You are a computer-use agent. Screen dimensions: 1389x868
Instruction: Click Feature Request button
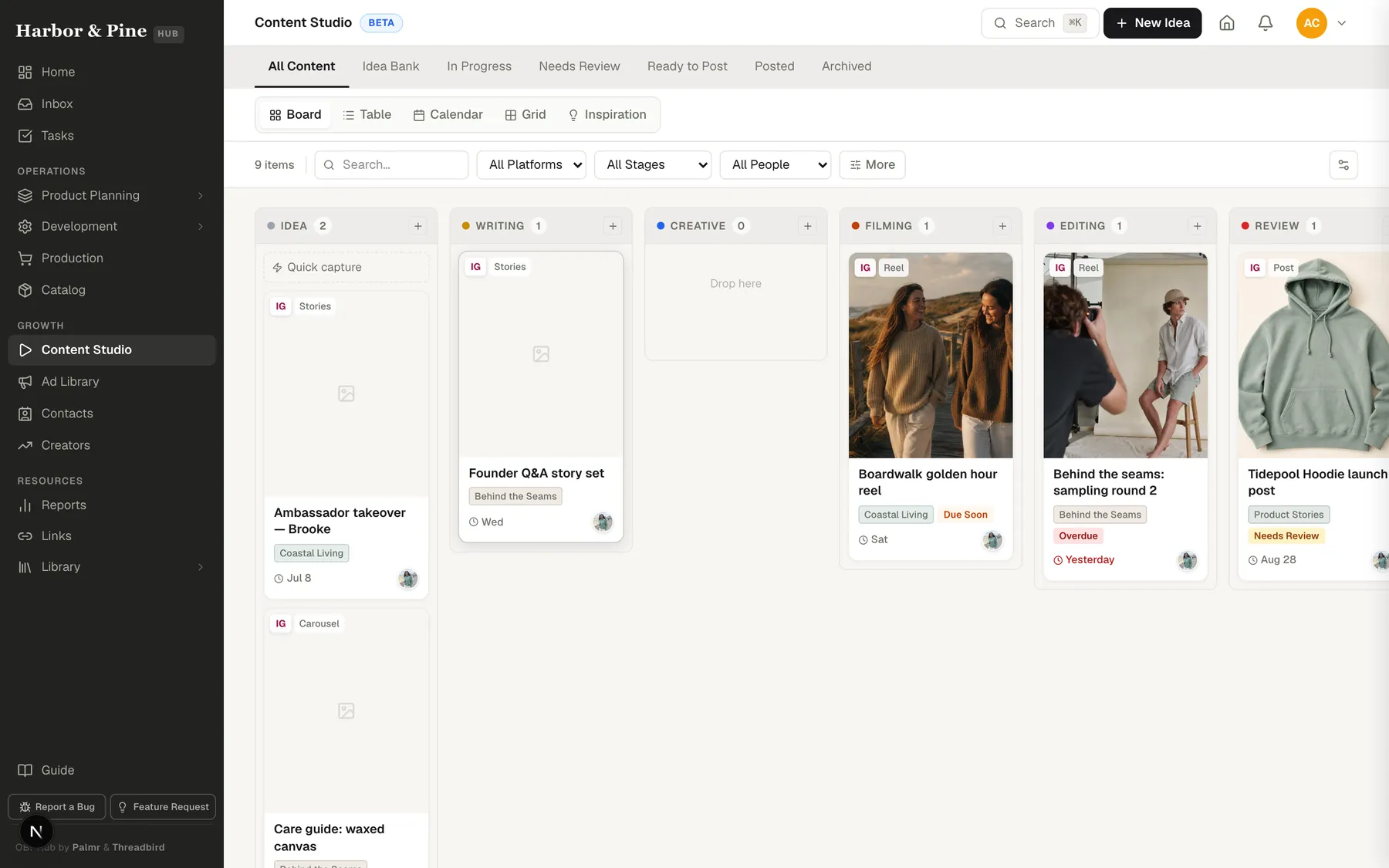point(163,806)
